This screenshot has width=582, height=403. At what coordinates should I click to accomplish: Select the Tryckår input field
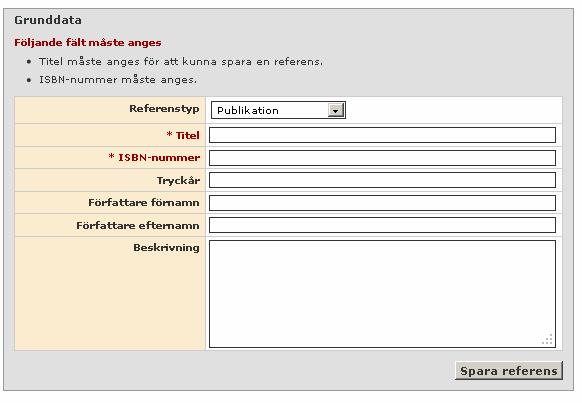click(x=382, y=180)
